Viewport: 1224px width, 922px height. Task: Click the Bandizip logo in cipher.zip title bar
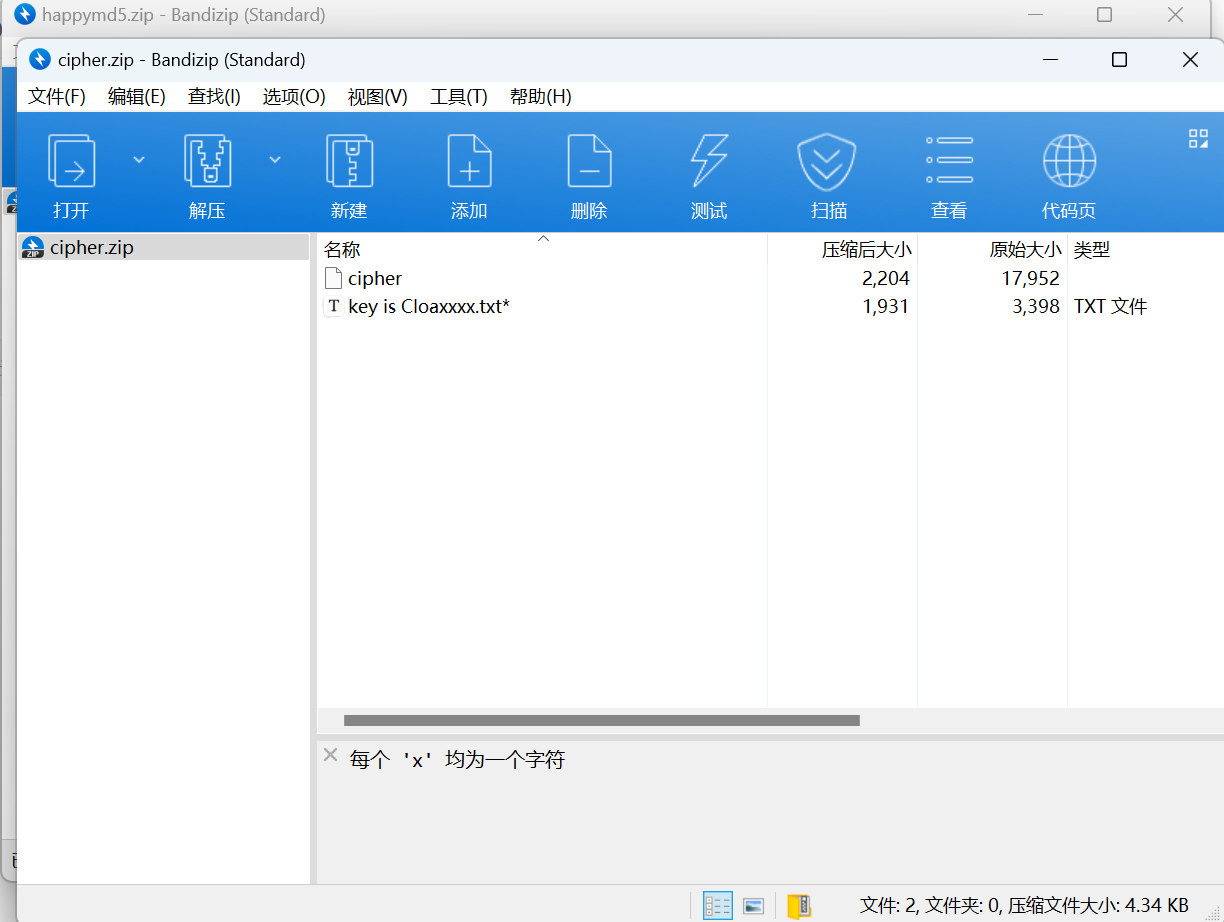pyautogui.click(x=40, y=59)
